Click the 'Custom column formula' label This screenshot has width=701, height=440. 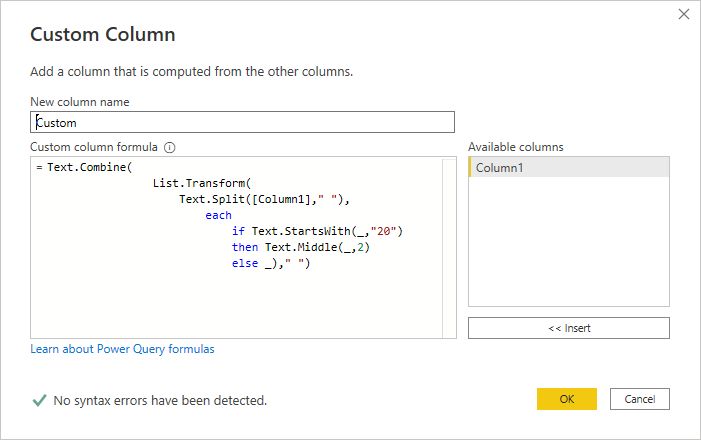(x=94, y=147)
